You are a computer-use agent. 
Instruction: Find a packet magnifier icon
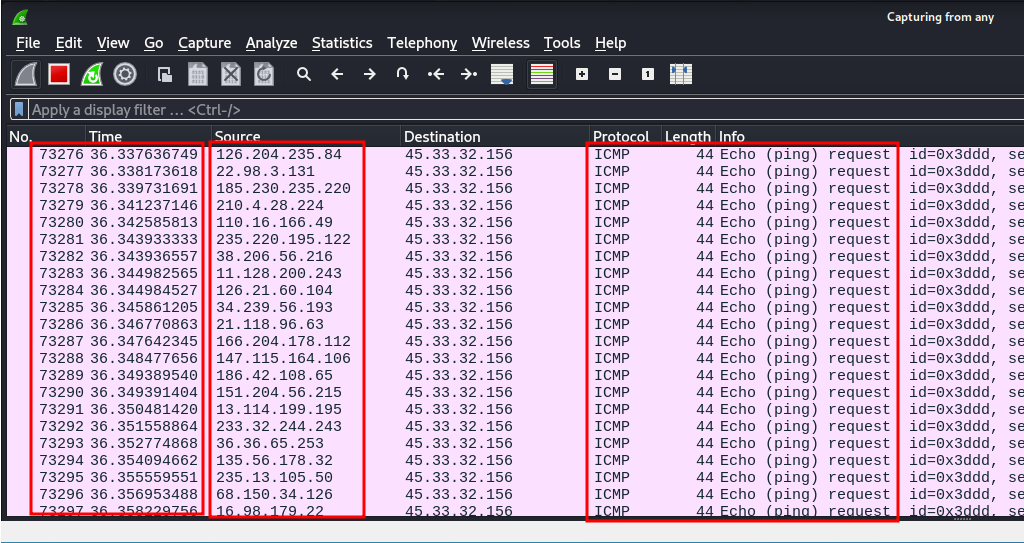304,74
